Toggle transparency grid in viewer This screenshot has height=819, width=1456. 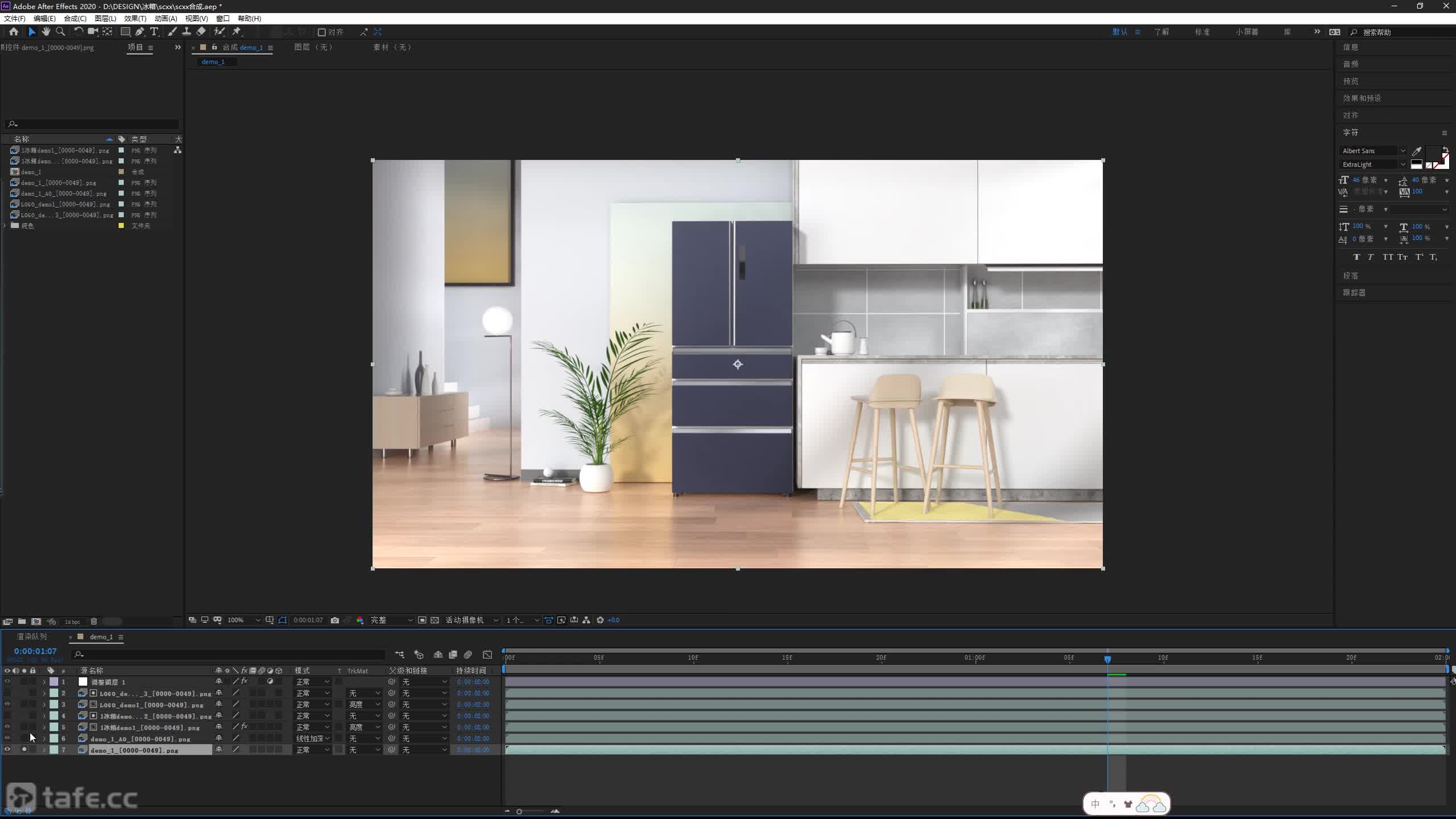(435, 620)
